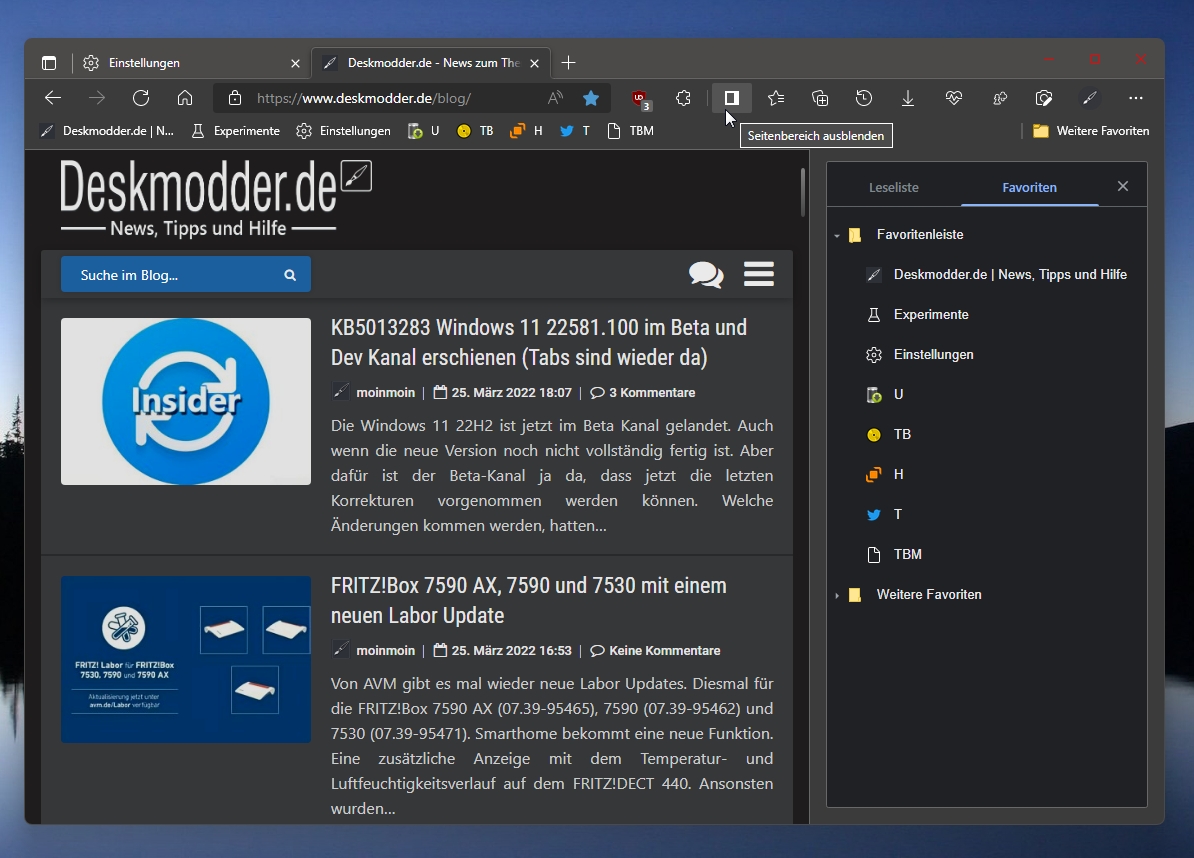This screenshot has height=858, width=1194.
Task: Open the U bookmark in favorites bar
Action: click(x=424, y=131)
